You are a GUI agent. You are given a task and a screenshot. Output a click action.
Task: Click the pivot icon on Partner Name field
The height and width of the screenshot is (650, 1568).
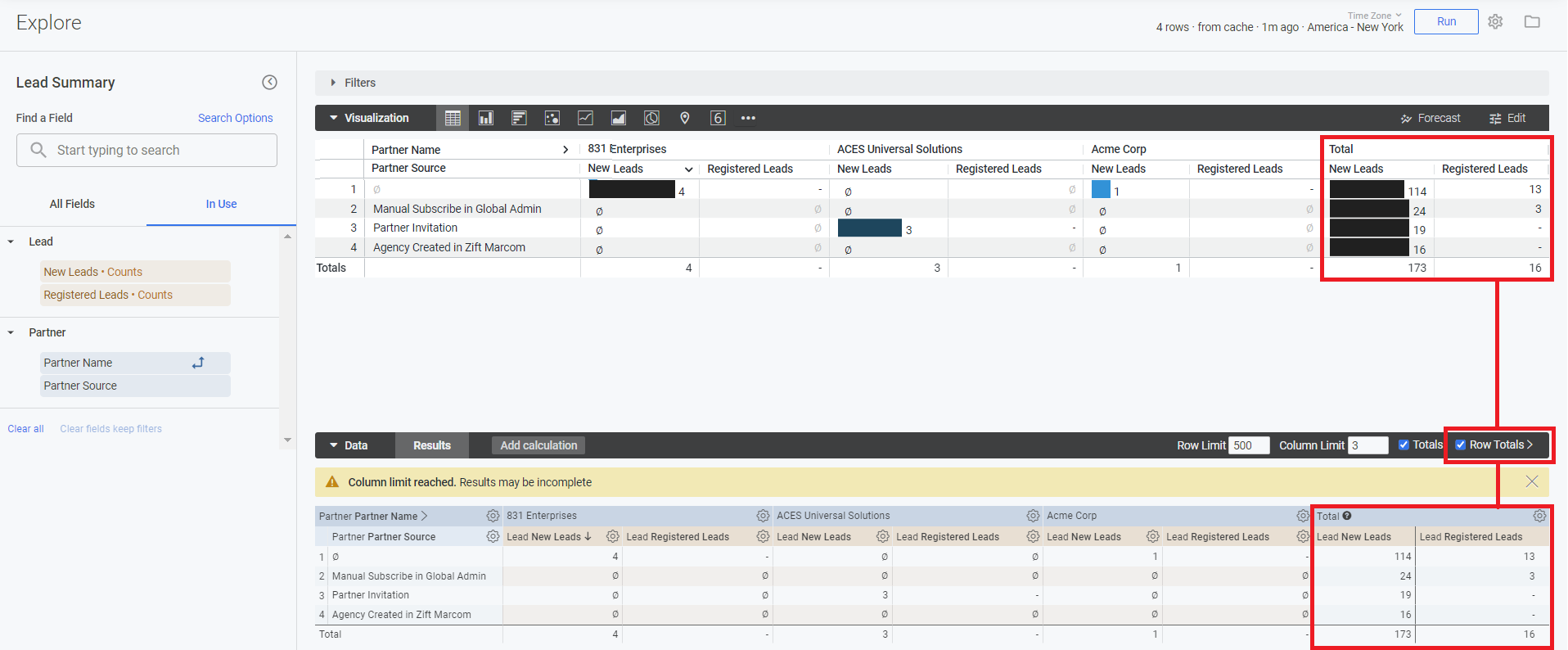pyautogui.click(x=198, y=363)
